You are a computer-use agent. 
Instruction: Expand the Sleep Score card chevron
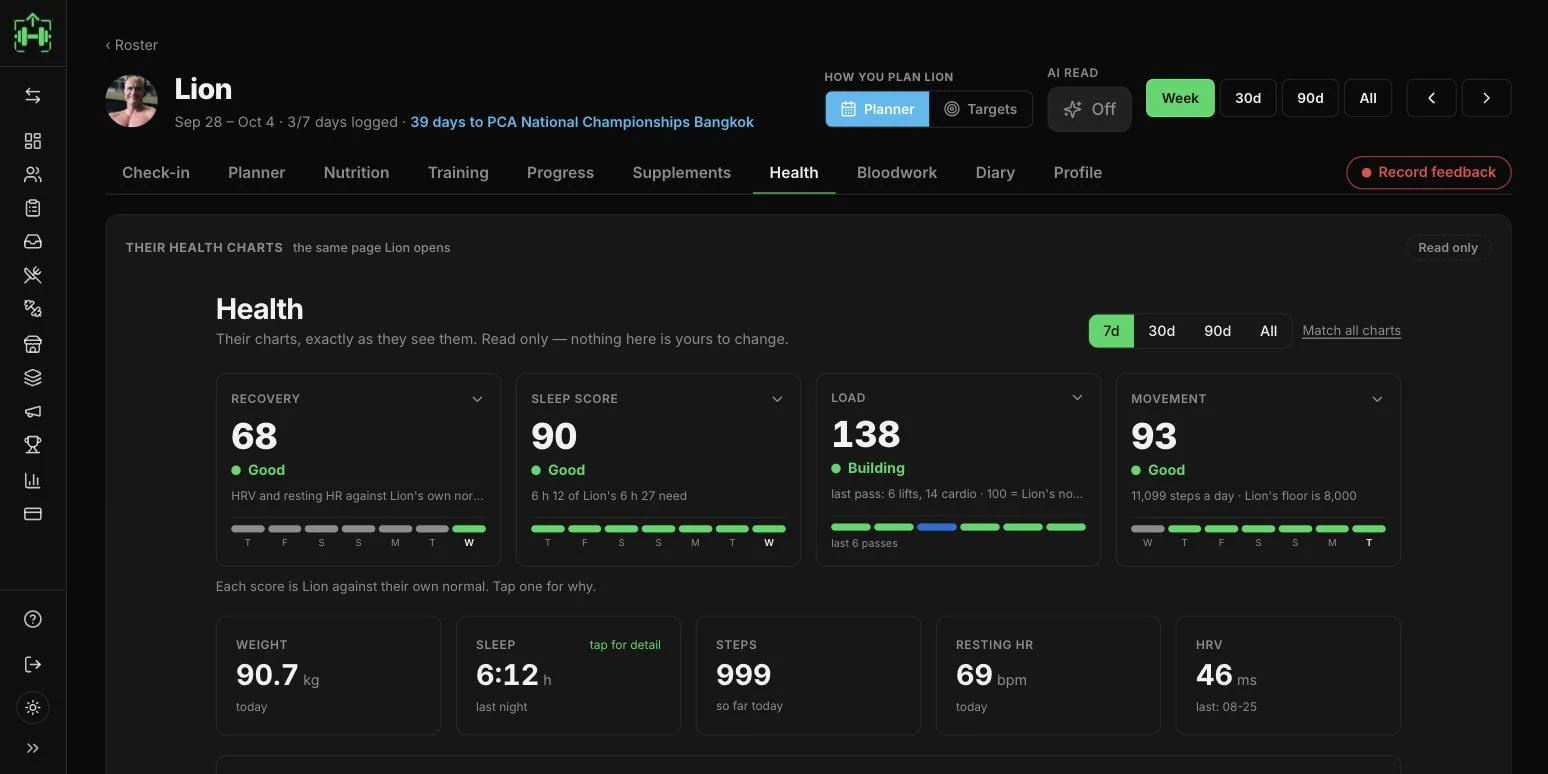(777, 399)
